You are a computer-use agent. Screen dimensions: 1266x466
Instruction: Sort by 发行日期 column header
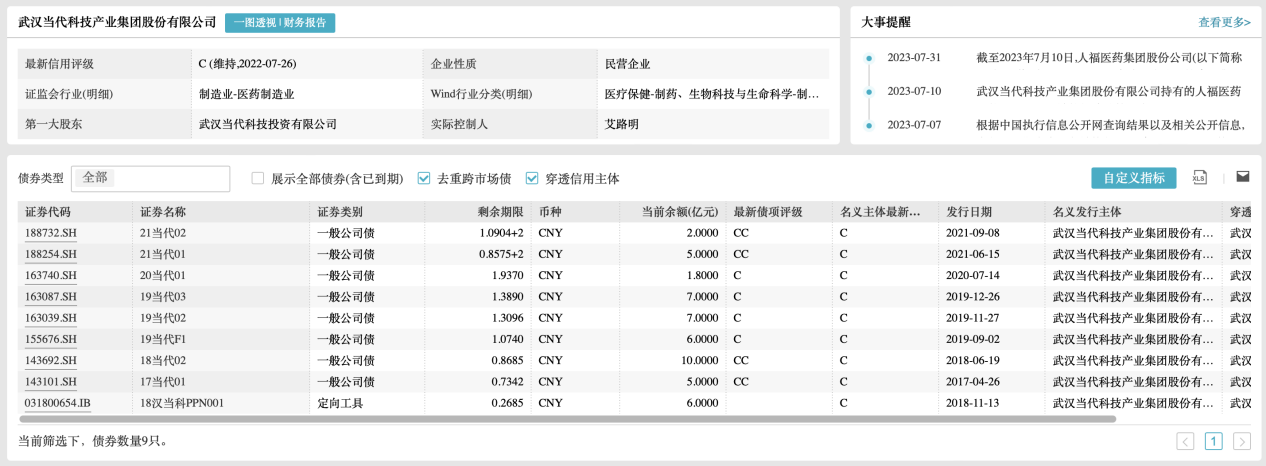pos(969,212)
